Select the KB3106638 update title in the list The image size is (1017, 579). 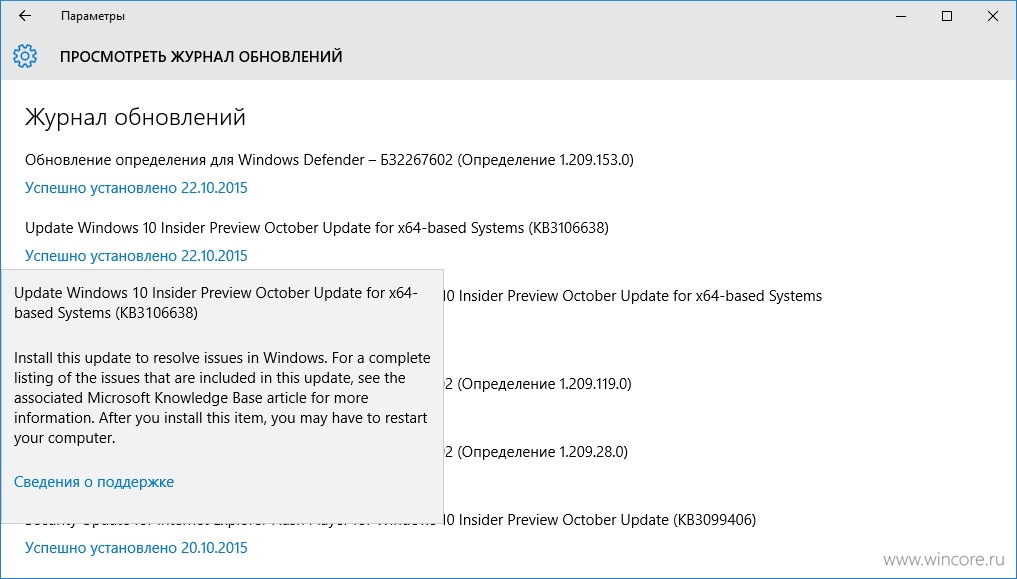[317, 228]
